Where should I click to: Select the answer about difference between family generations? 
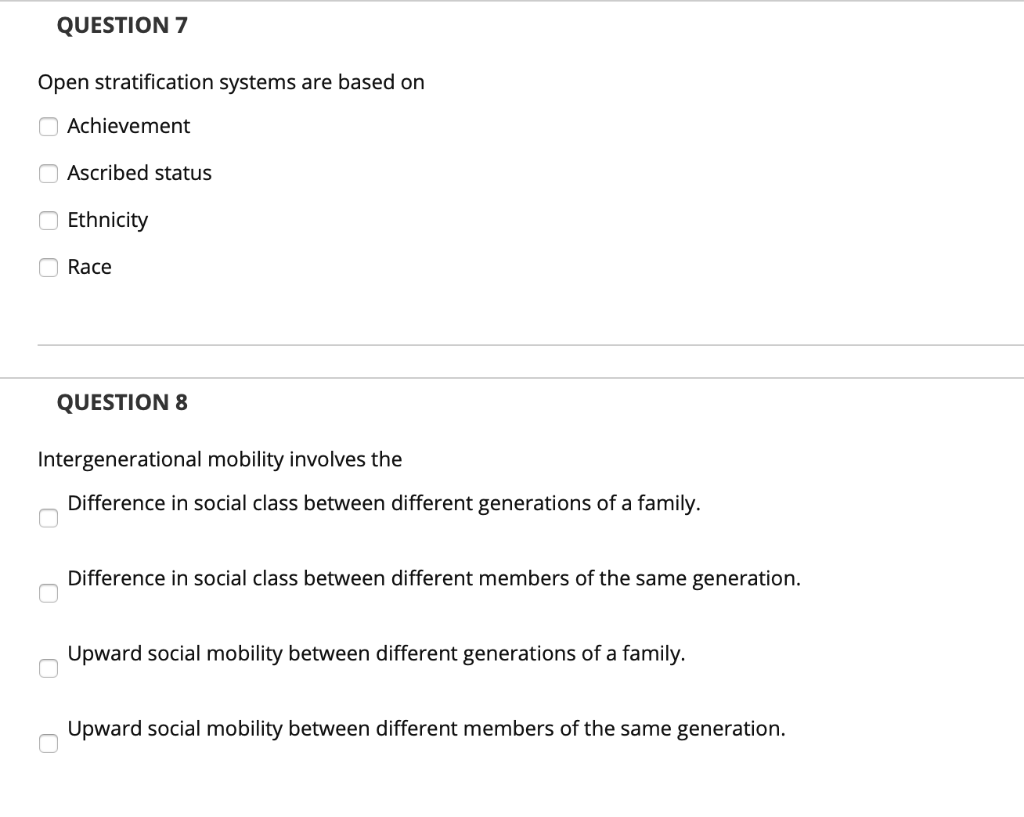(48, 516)
